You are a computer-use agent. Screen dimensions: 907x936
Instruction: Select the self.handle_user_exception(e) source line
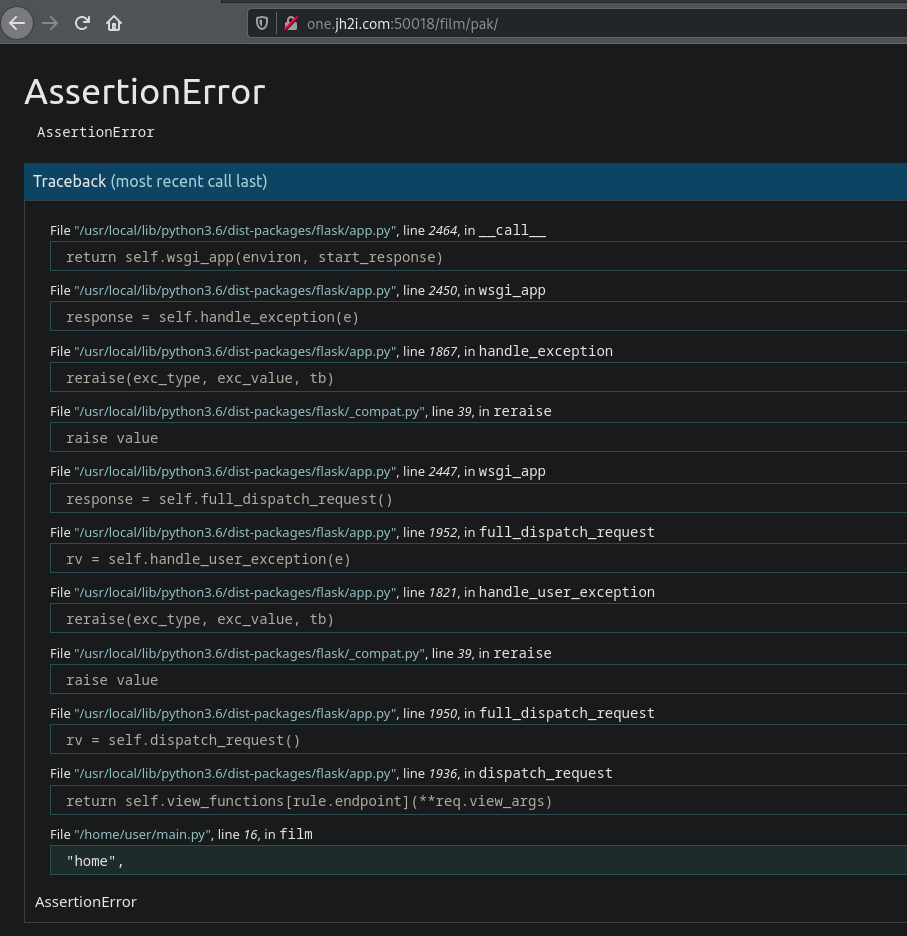pos(208,559)
